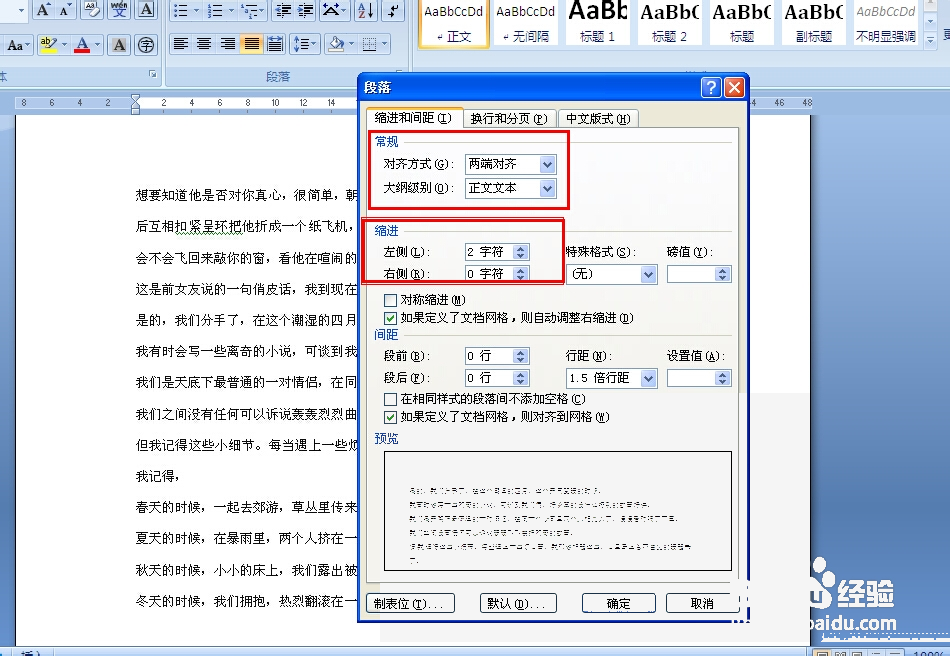Screen dimensions: 950x656
Task: Click the 默认 button
Action: pyautogui.click(x=518, y=603)
